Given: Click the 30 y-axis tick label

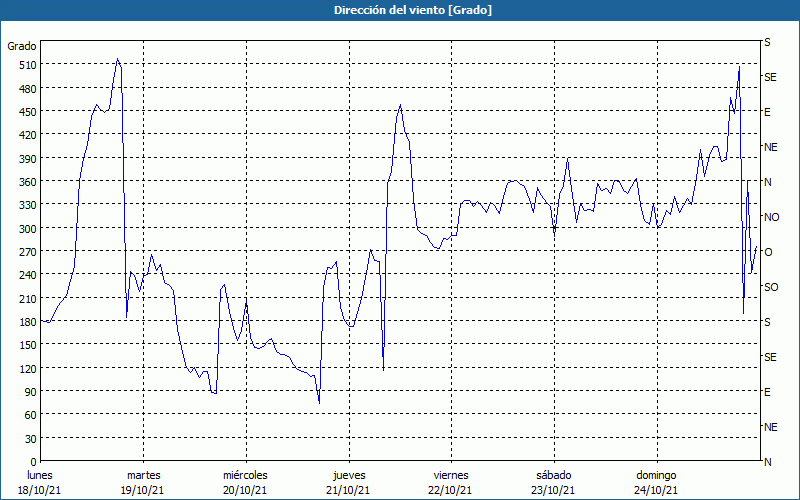Looking at the screenshot, I should [x=31, y=439].
